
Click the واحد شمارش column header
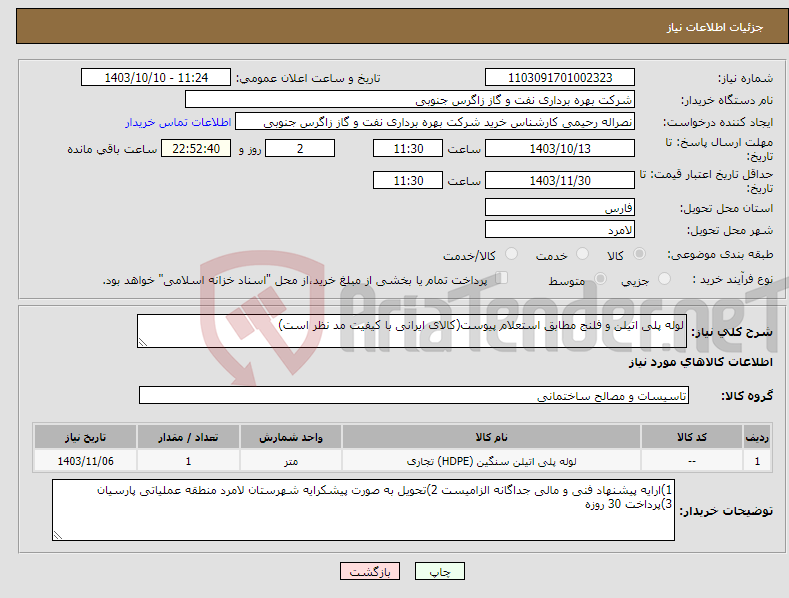click(291, 437)
